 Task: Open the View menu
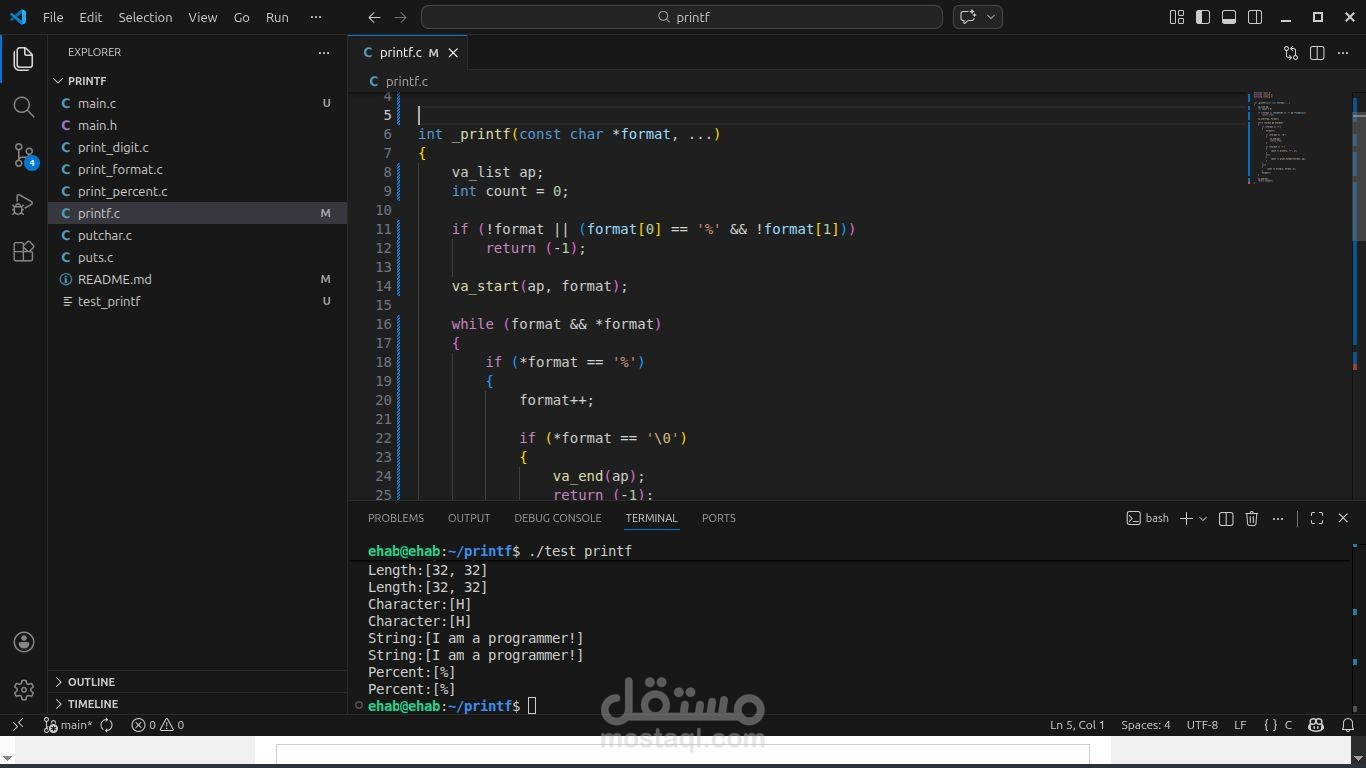click(203, 17)
